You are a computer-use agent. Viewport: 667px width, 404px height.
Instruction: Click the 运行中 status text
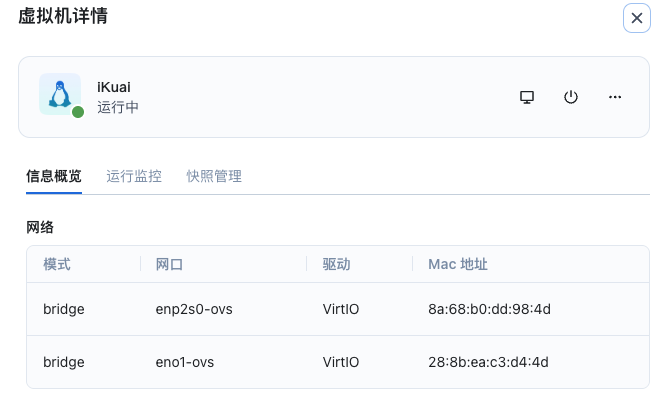pyautogui.click(x=118, y=107)
